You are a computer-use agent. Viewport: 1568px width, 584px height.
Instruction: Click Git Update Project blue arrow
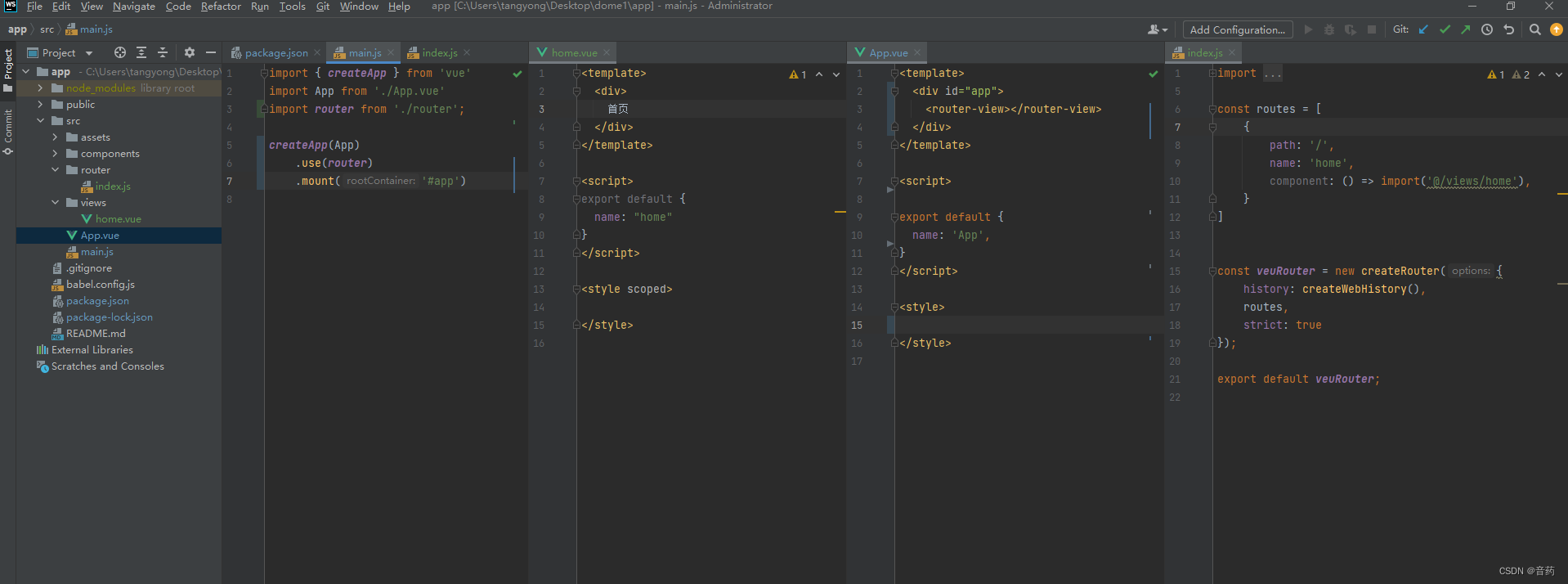(x=1423, y=29)
